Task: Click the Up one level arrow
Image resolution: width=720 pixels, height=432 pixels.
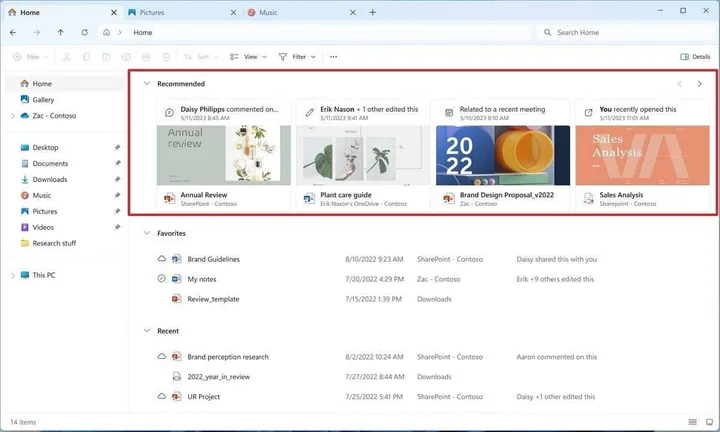Action: (61, 32)
